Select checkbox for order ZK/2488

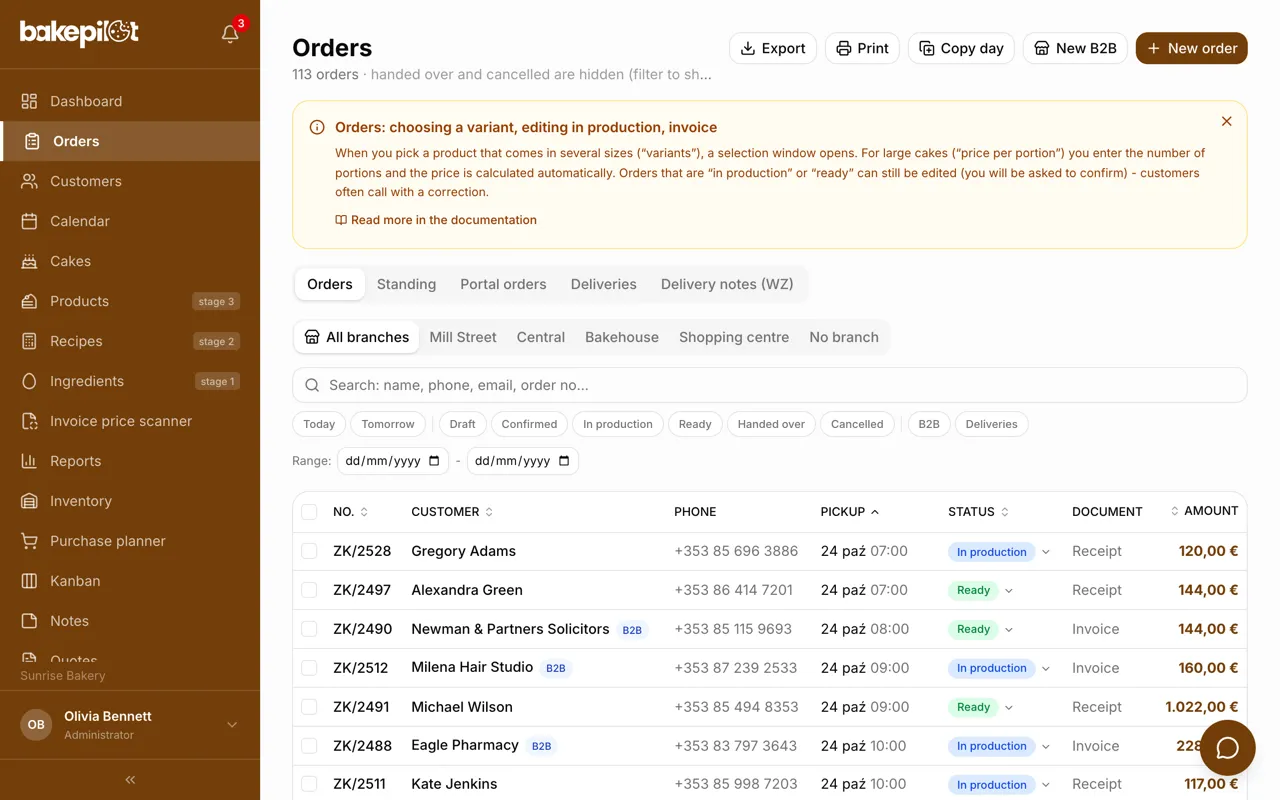click(309, 746)
